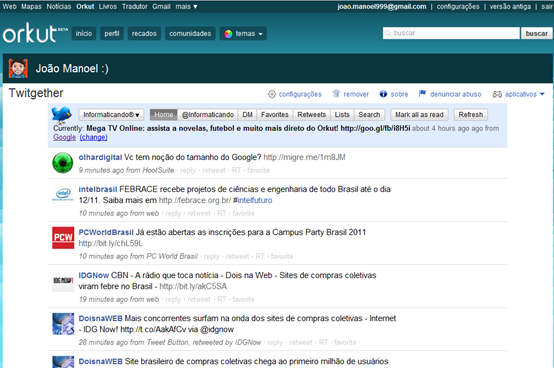Open the IDGNow username link

(94, 275)
